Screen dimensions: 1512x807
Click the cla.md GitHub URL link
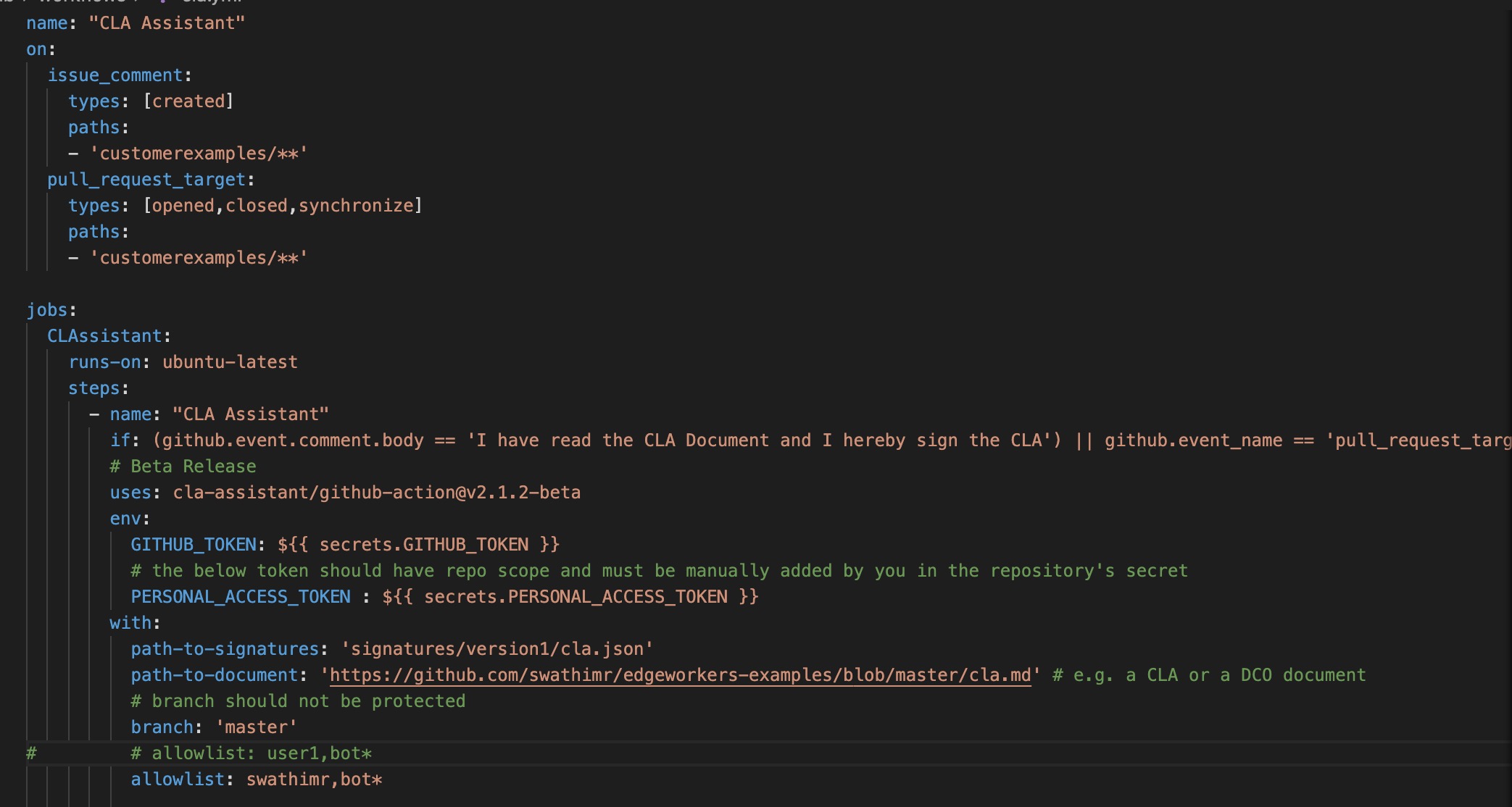[679, 675]
